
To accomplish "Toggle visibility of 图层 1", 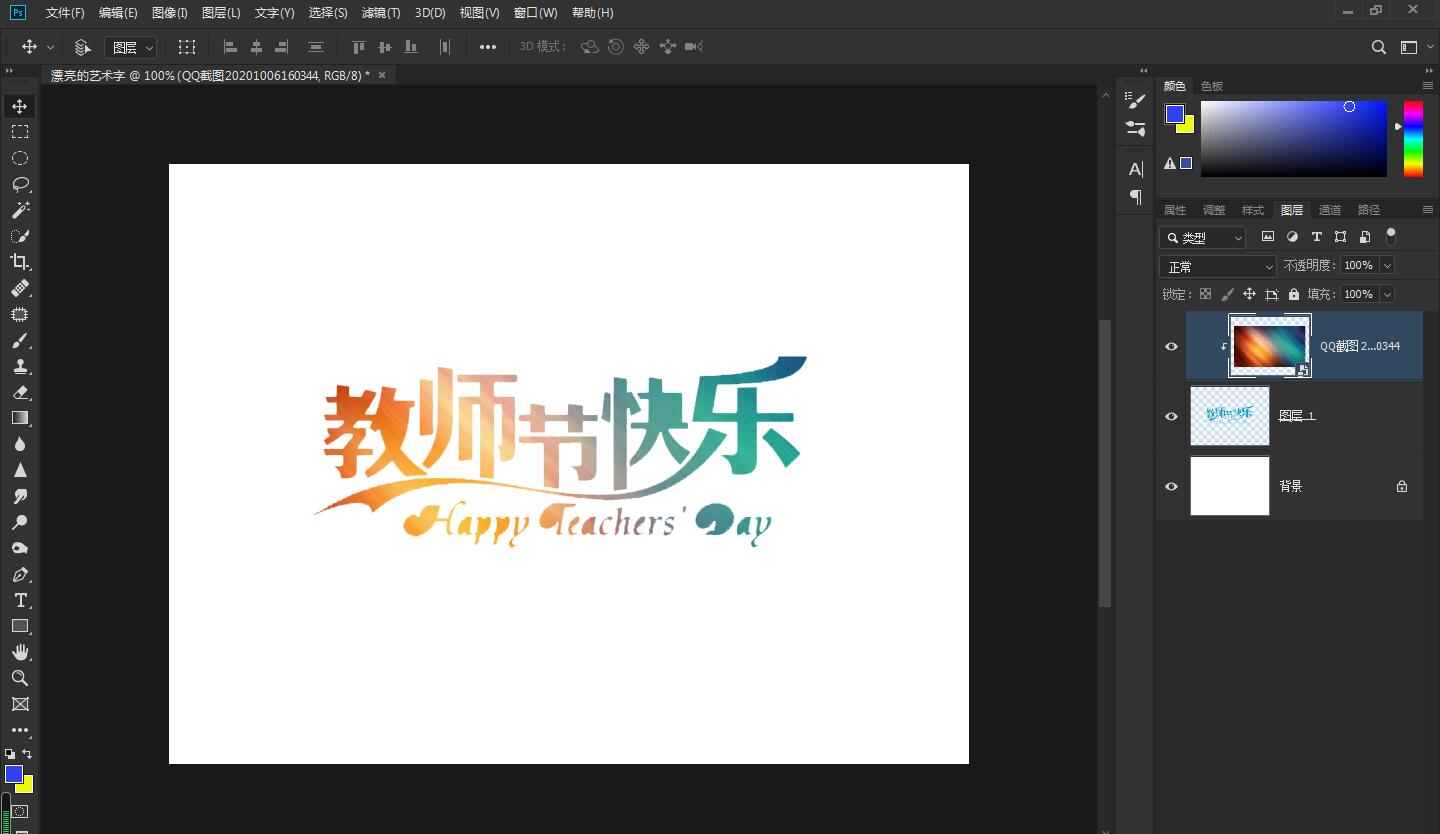I will click(1170, 416).
